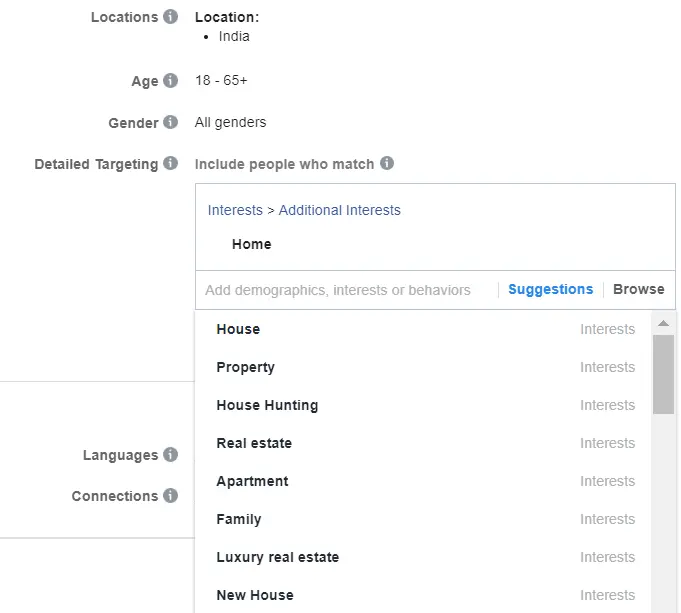681x613 pixels.
Task: Click the Connections info icon
Action: click(x=171, y=496)
